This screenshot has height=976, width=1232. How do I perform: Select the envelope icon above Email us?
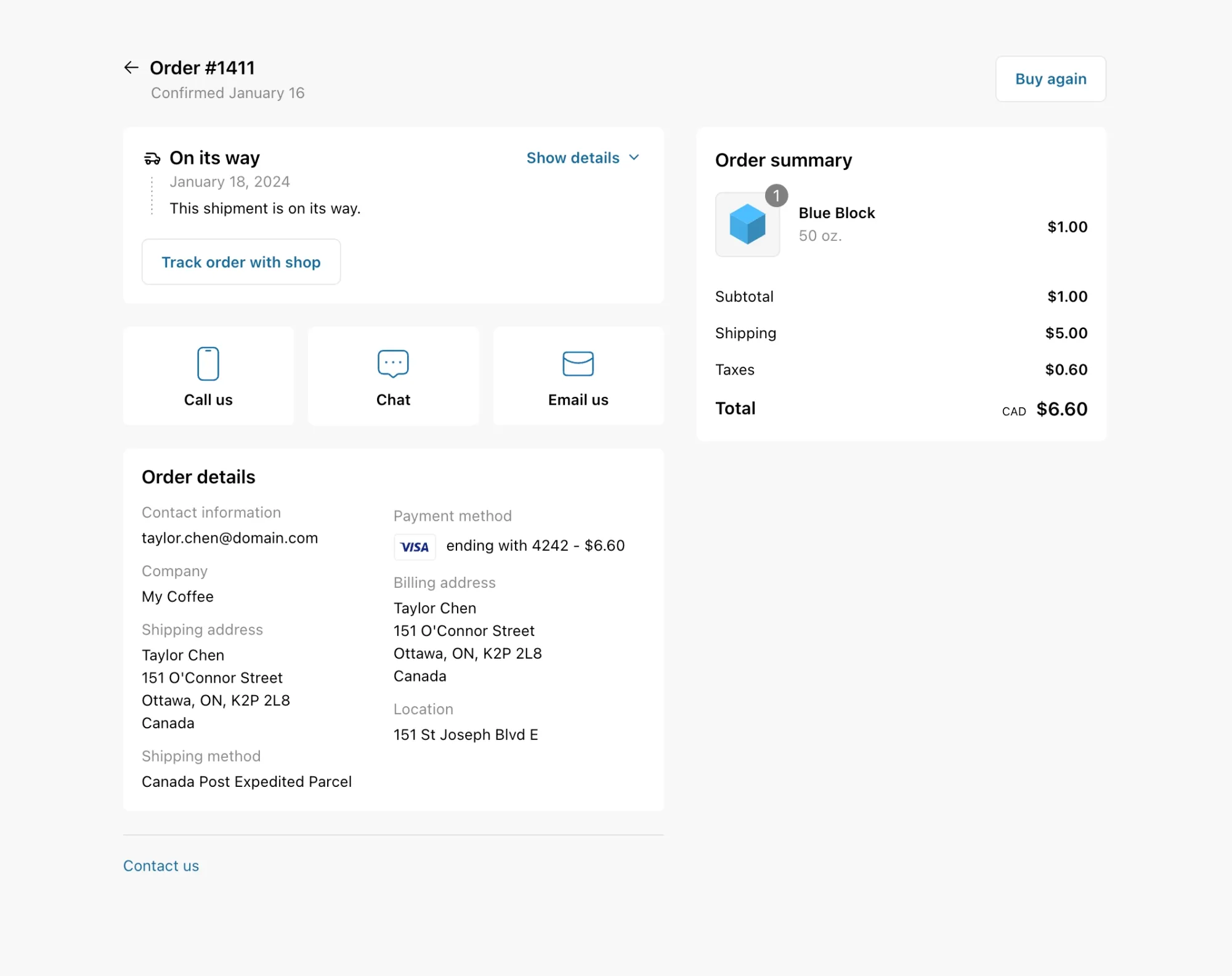coord(578,364)
